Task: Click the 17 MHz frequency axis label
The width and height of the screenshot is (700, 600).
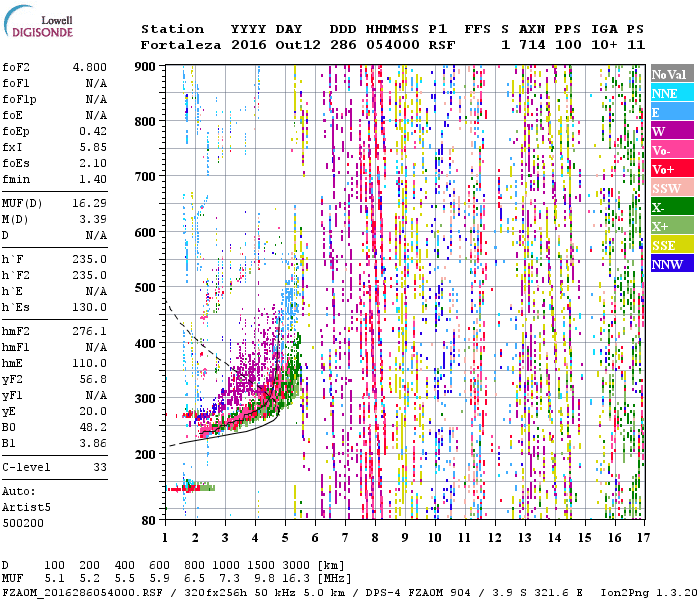Action: [x=643, y=538]
